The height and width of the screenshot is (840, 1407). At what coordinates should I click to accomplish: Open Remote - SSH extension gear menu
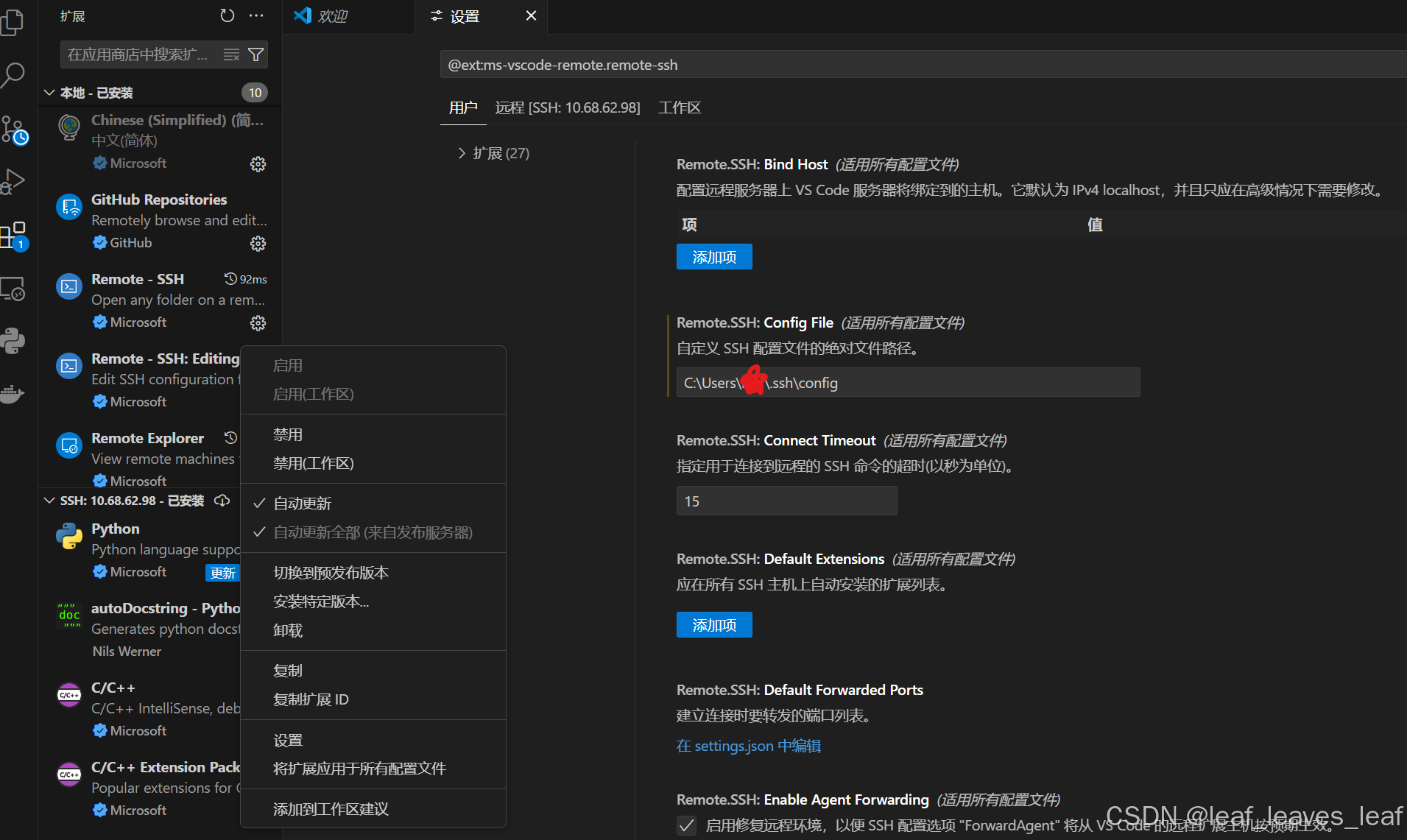tap(258, 323)
